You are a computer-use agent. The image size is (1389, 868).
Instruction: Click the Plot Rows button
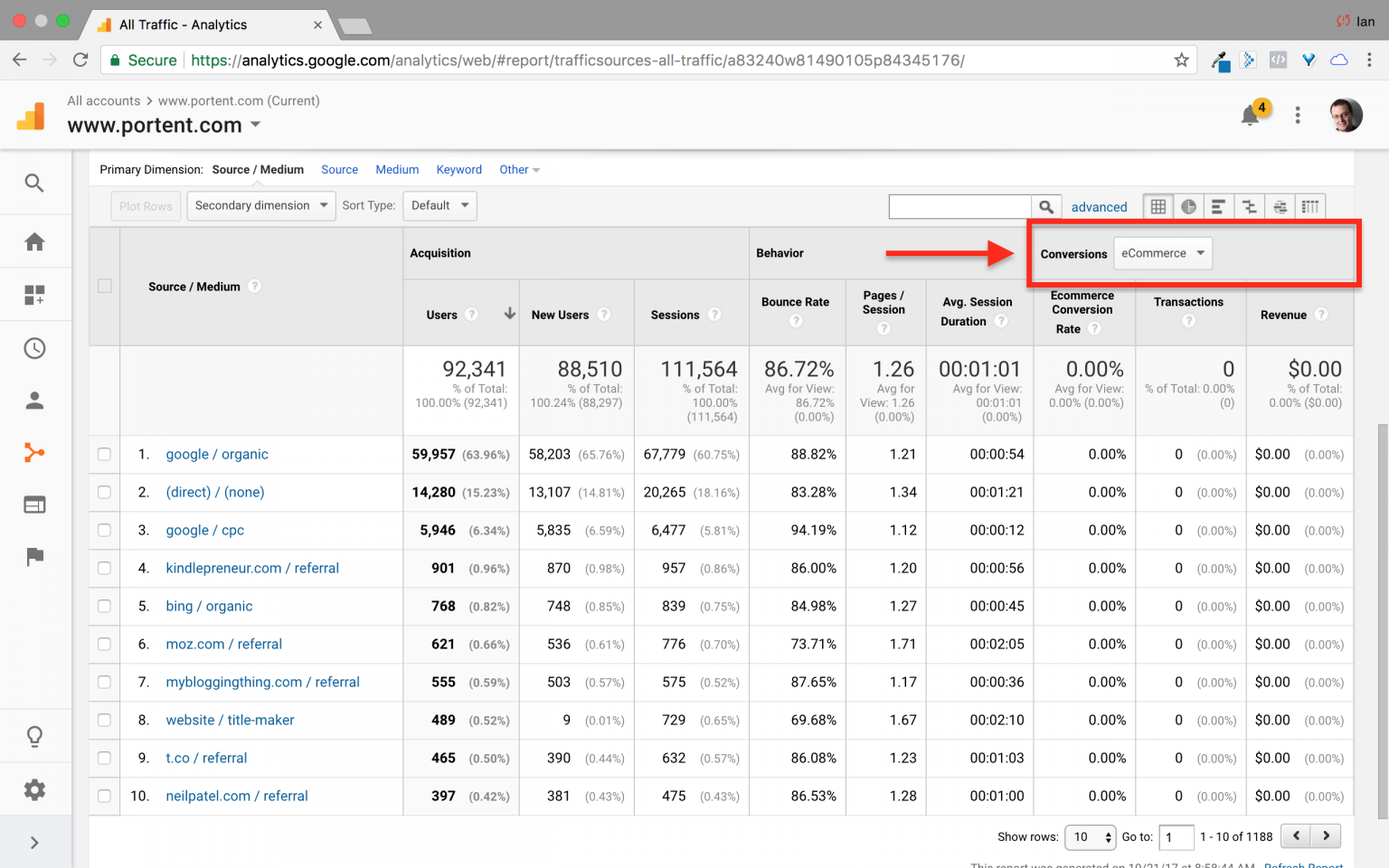click(146, 206)
